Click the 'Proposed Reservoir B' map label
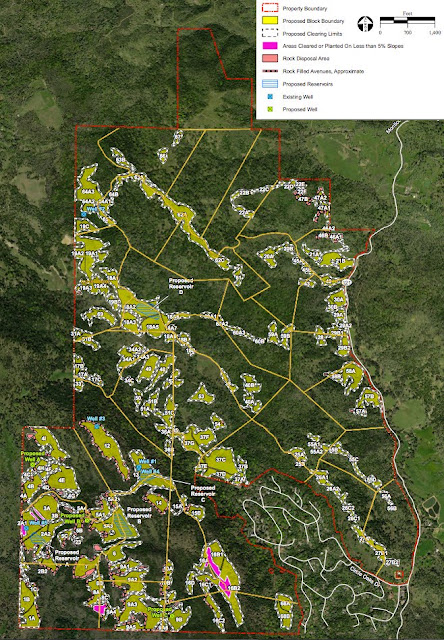The image size is (444, 640). [x=139, y=516]
